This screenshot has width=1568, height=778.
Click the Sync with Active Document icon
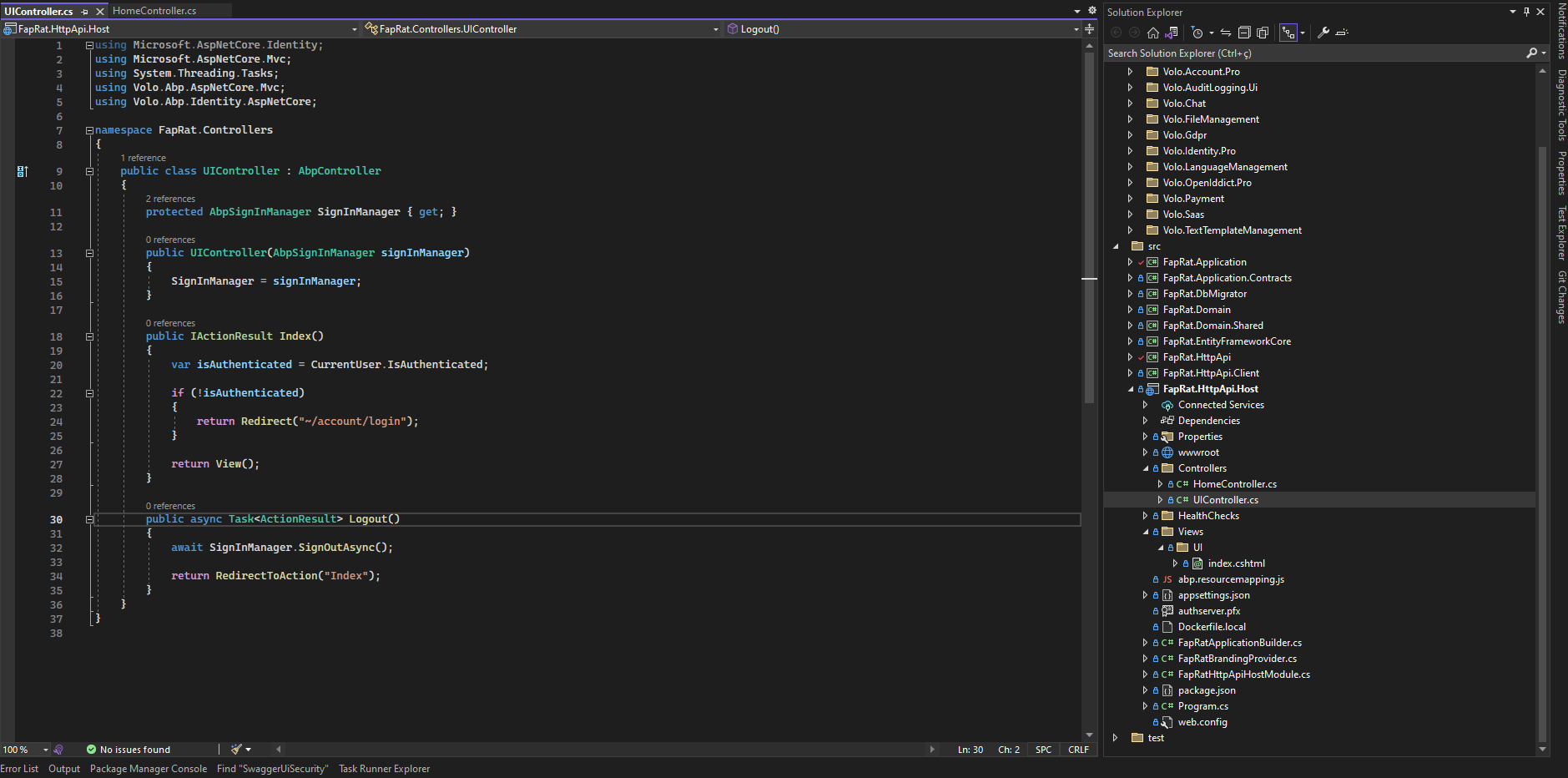pos(1226,33)
